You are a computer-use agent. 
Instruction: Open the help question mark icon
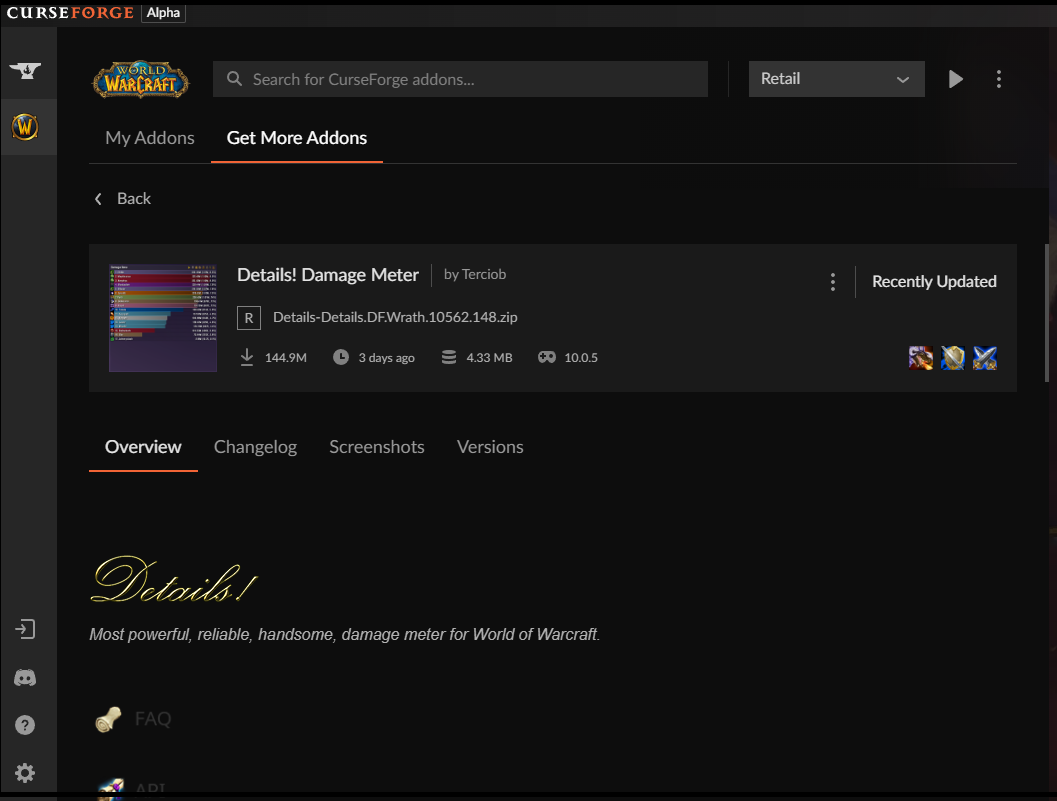25,725
